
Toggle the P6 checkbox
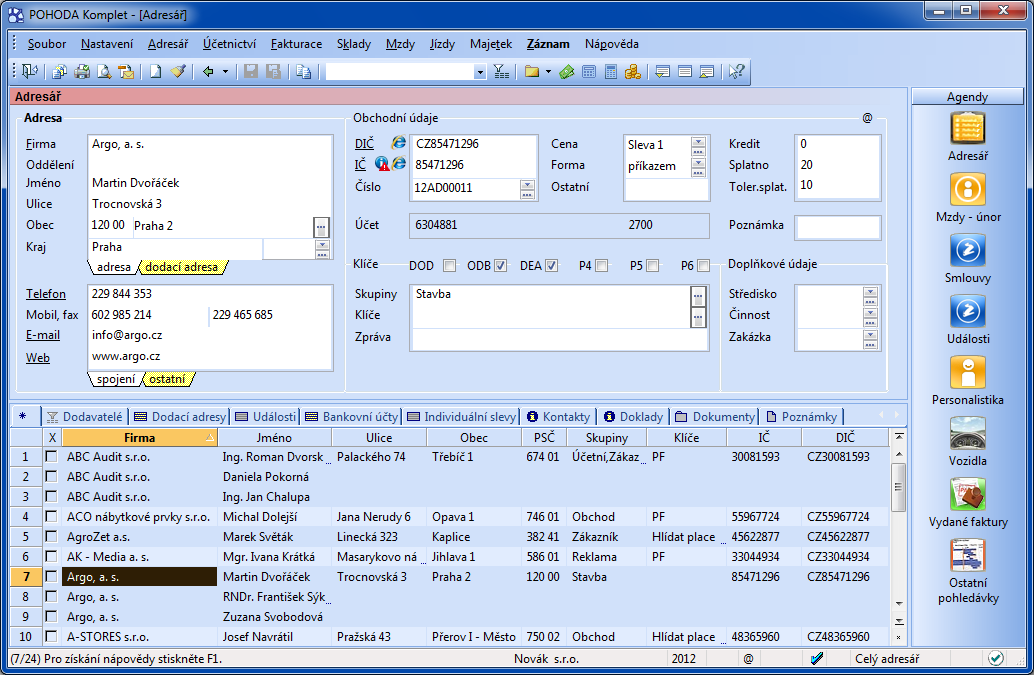click(703, 266)
